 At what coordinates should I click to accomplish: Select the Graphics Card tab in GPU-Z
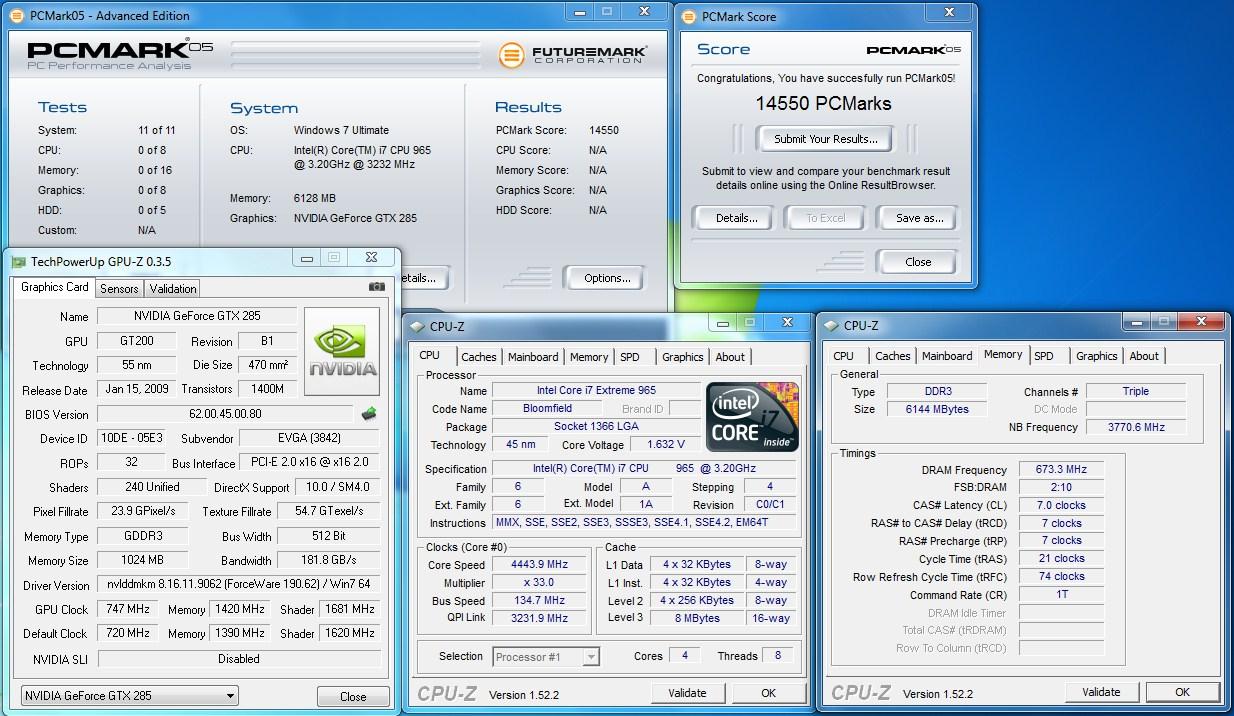55,287
